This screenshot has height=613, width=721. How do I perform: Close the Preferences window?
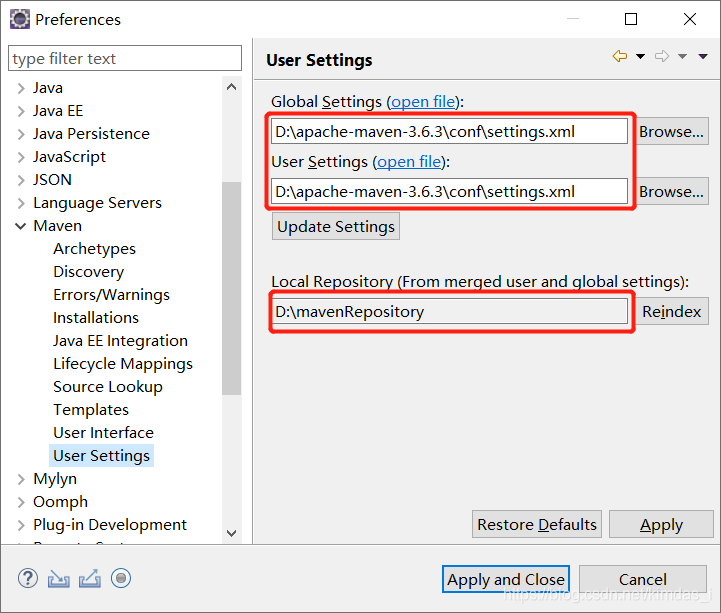pos(690,19)
